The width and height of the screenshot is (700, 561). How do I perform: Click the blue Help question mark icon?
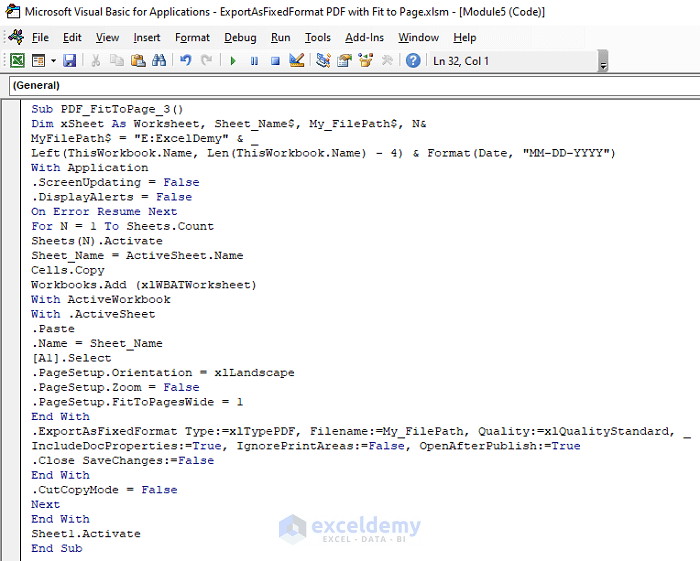(x=413, y=60)
